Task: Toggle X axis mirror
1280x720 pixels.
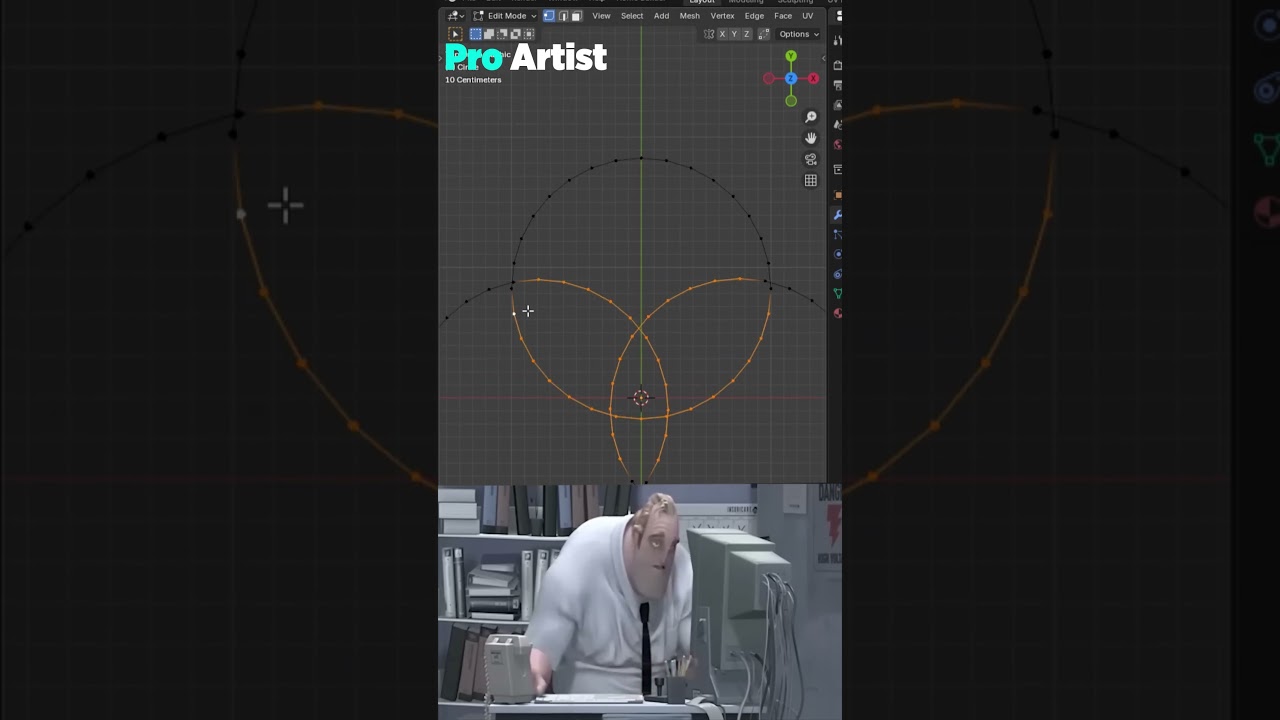Action: pos(722,34)
